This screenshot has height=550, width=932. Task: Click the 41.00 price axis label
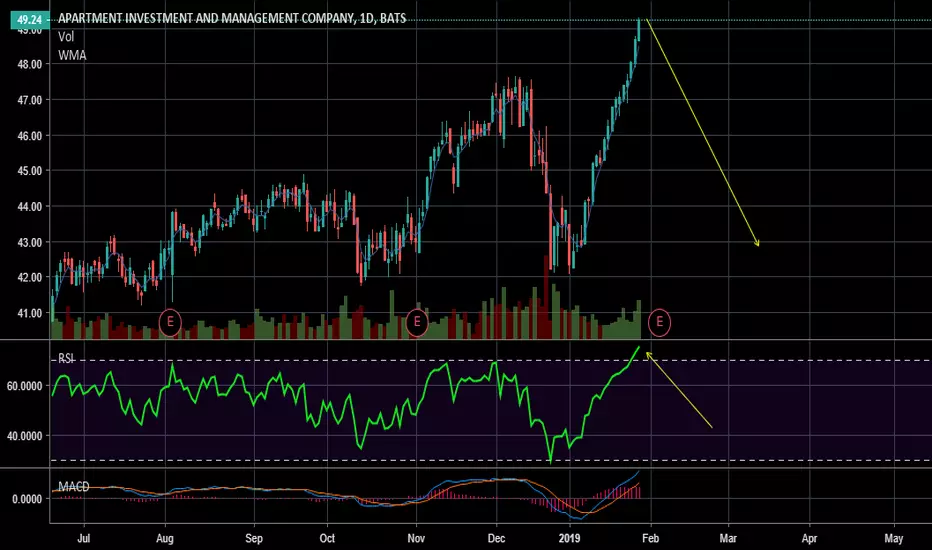(30, 313)
